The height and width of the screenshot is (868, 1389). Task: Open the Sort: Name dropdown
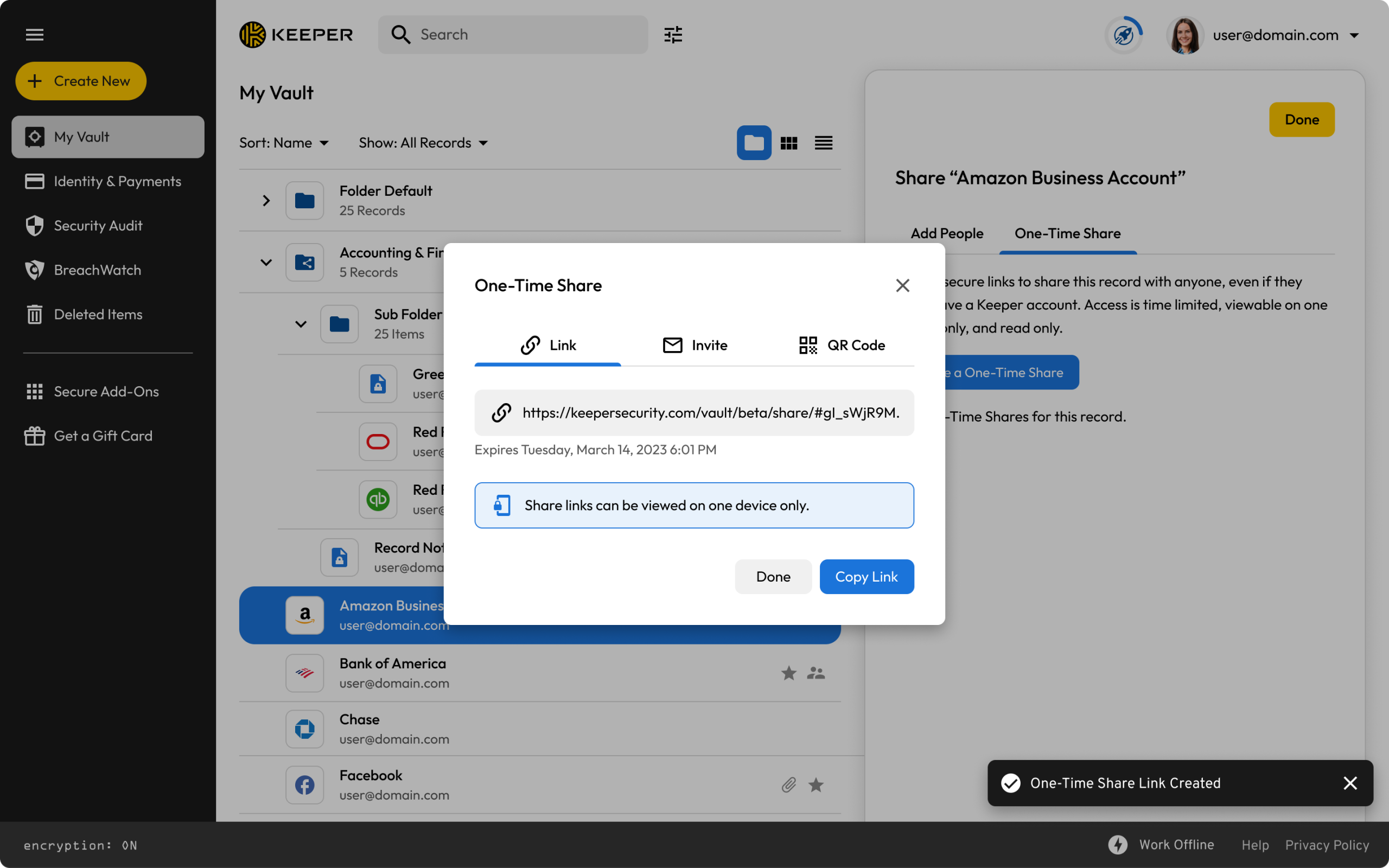284,143
